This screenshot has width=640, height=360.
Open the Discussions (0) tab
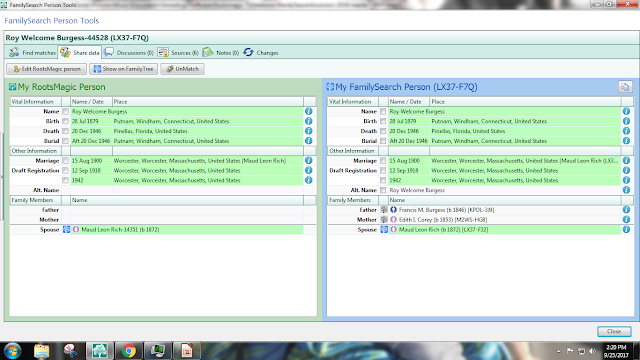pos(129,53)
